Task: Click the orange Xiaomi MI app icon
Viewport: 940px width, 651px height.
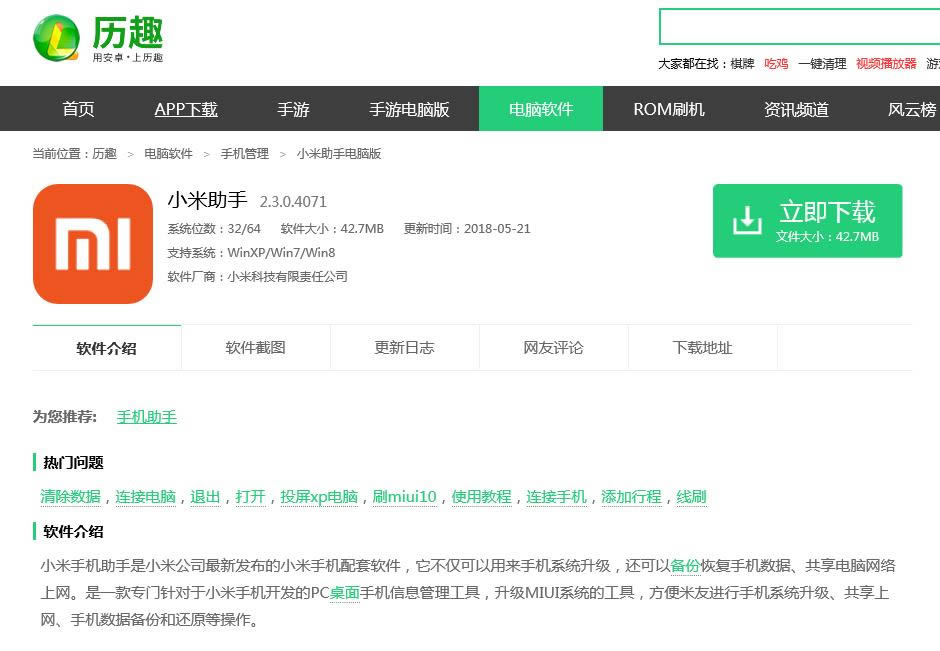Action: (x=92, y=244)
